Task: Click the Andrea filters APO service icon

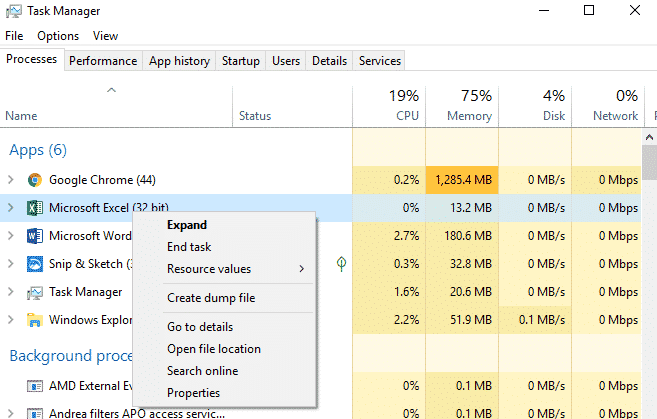Action: point(35,414)
